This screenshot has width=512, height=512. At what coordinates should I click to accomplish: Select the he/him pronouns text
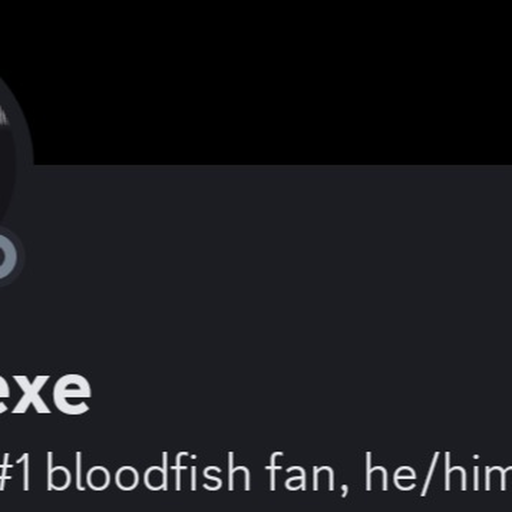tap(438, 473)
